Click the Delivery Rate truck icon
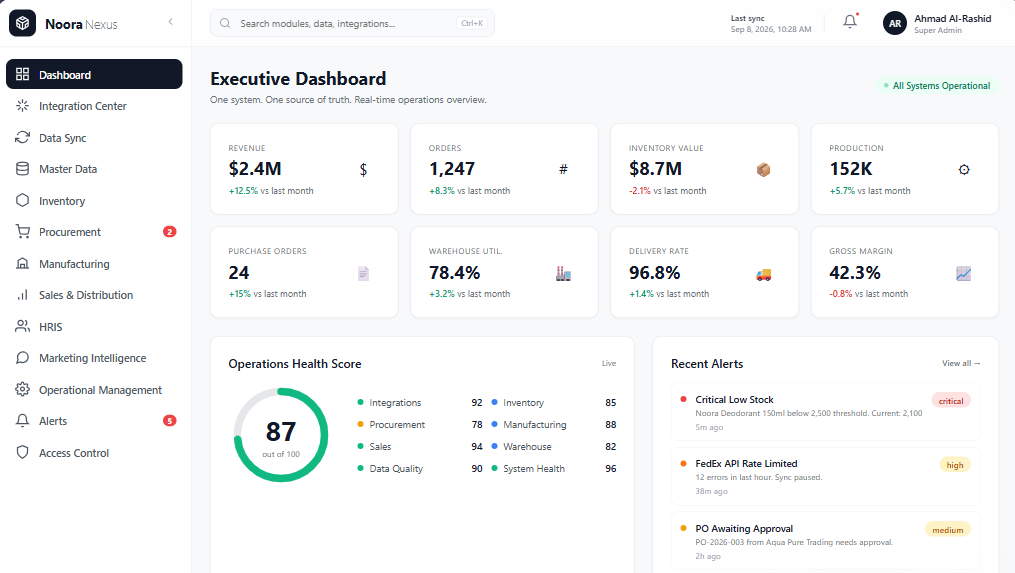The height and width of the screenshot is (573, 1015). tap(764, 275)
